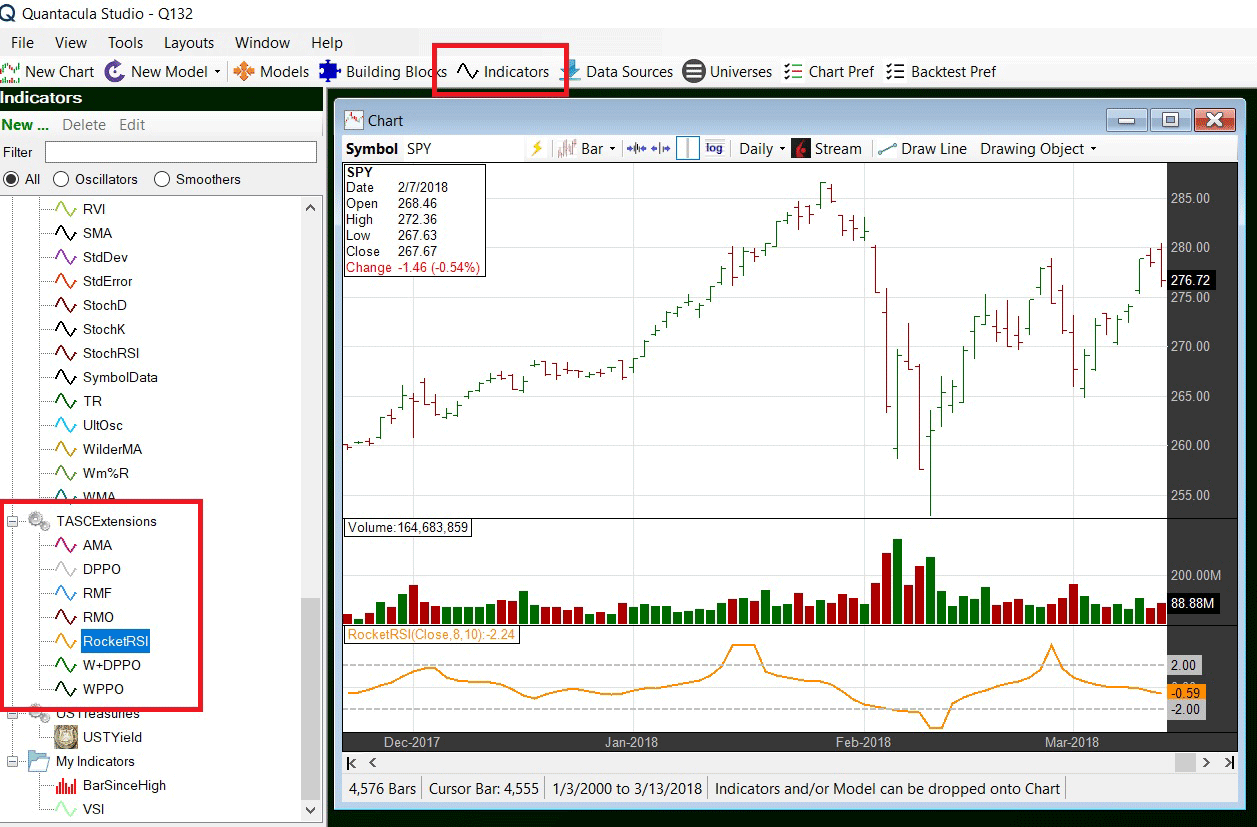The image size is (1257, 827).
Task: Click New... in Indicators panel
Action: coord(25,125)
